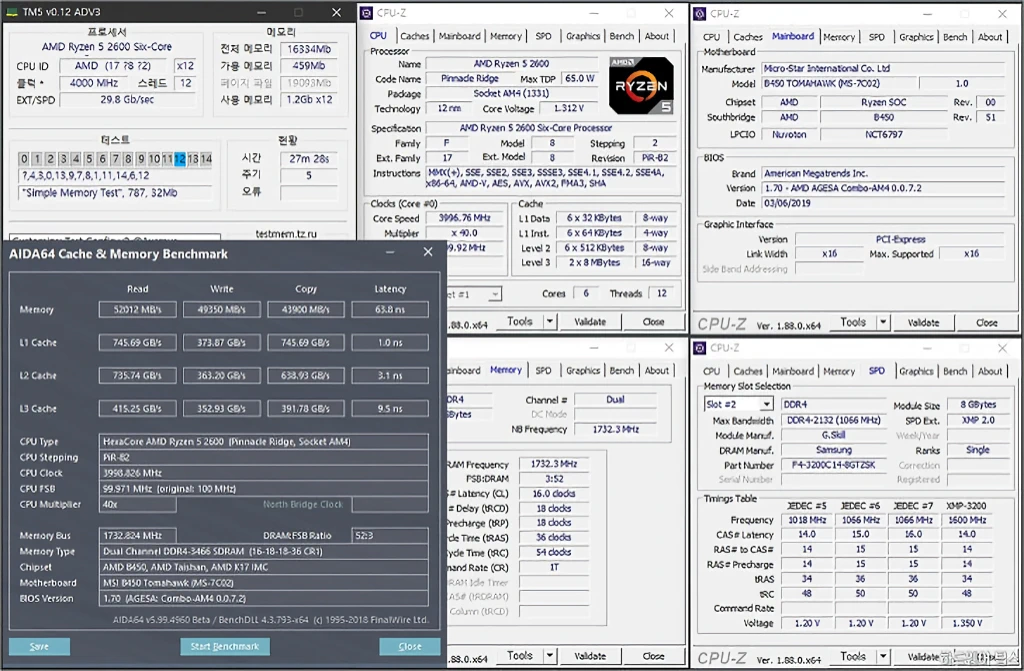Click Tools button in the Mainboard window

(x=853, y=321)
